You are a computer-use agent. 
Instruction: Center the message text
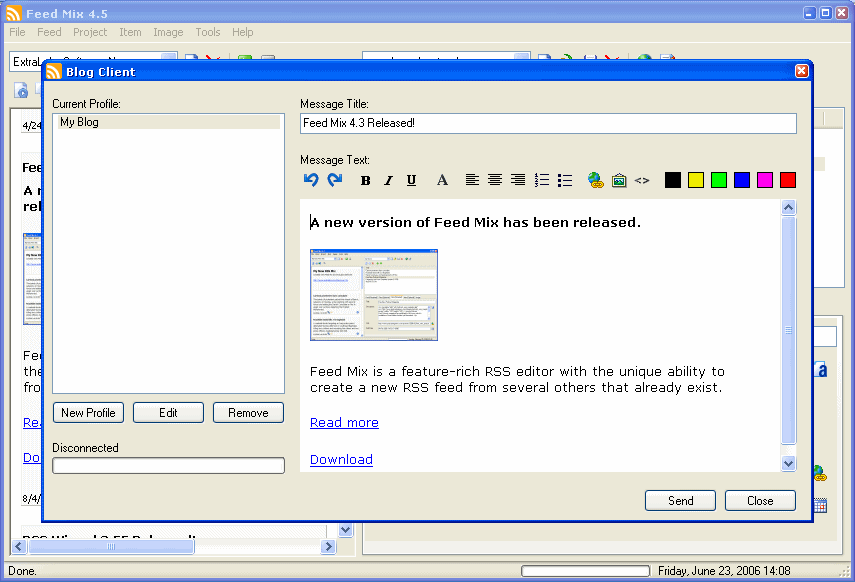tap(495, 180)
